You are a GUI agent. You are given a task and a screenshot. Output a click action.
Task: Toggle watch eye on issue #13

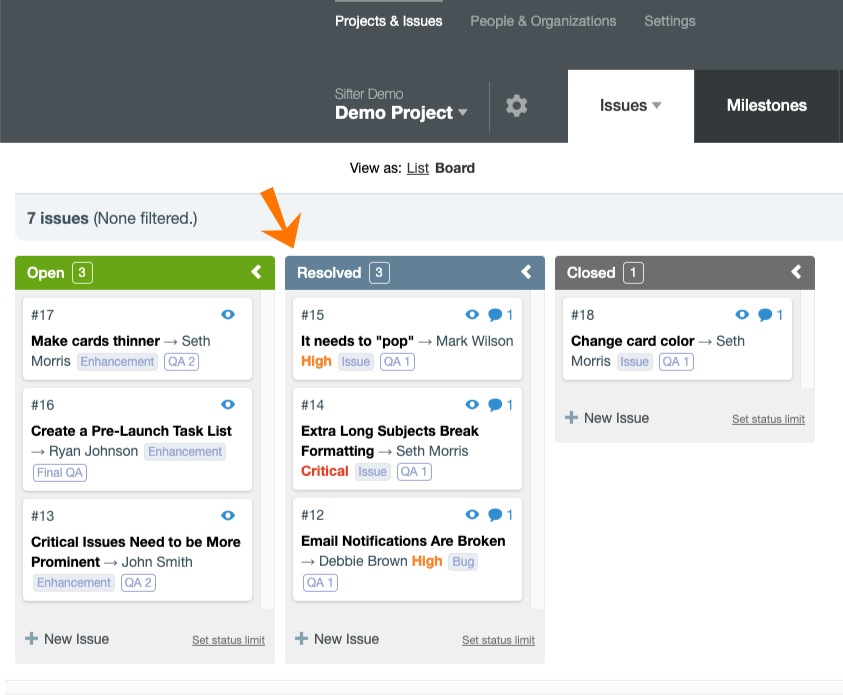point(228,515)
